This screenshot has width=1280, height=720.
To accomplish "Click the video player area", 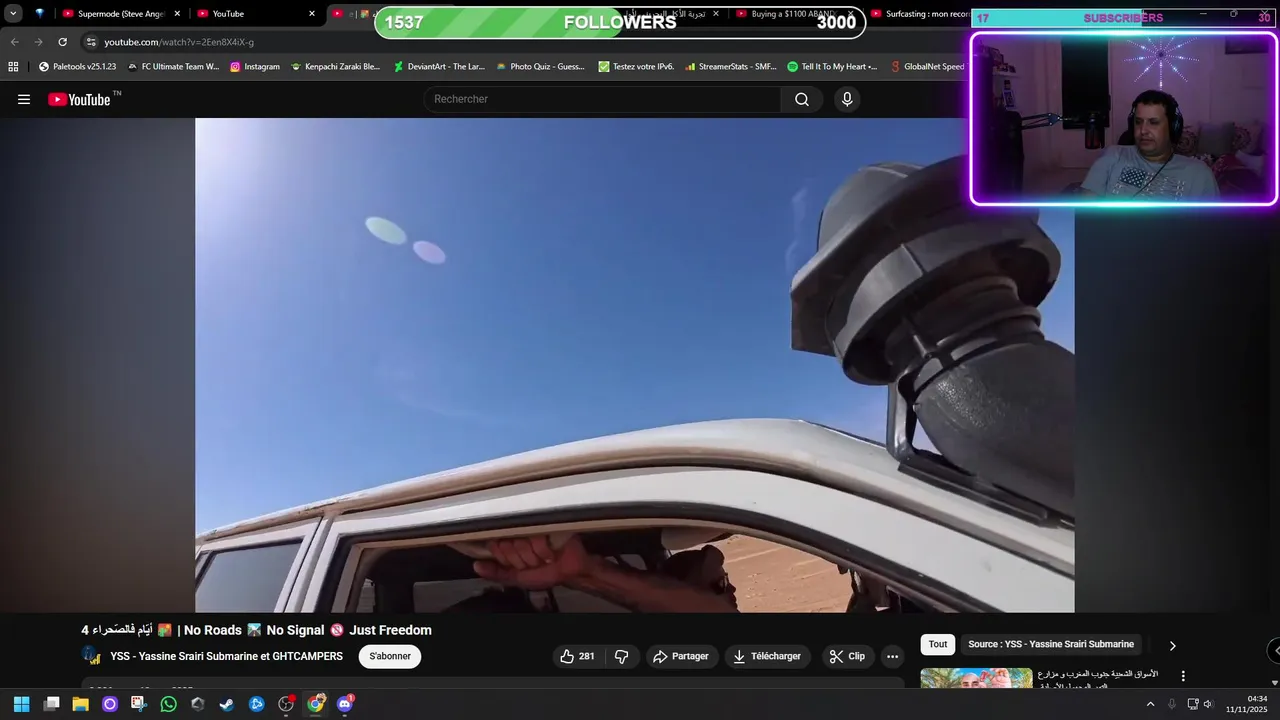I will (634, 365).
